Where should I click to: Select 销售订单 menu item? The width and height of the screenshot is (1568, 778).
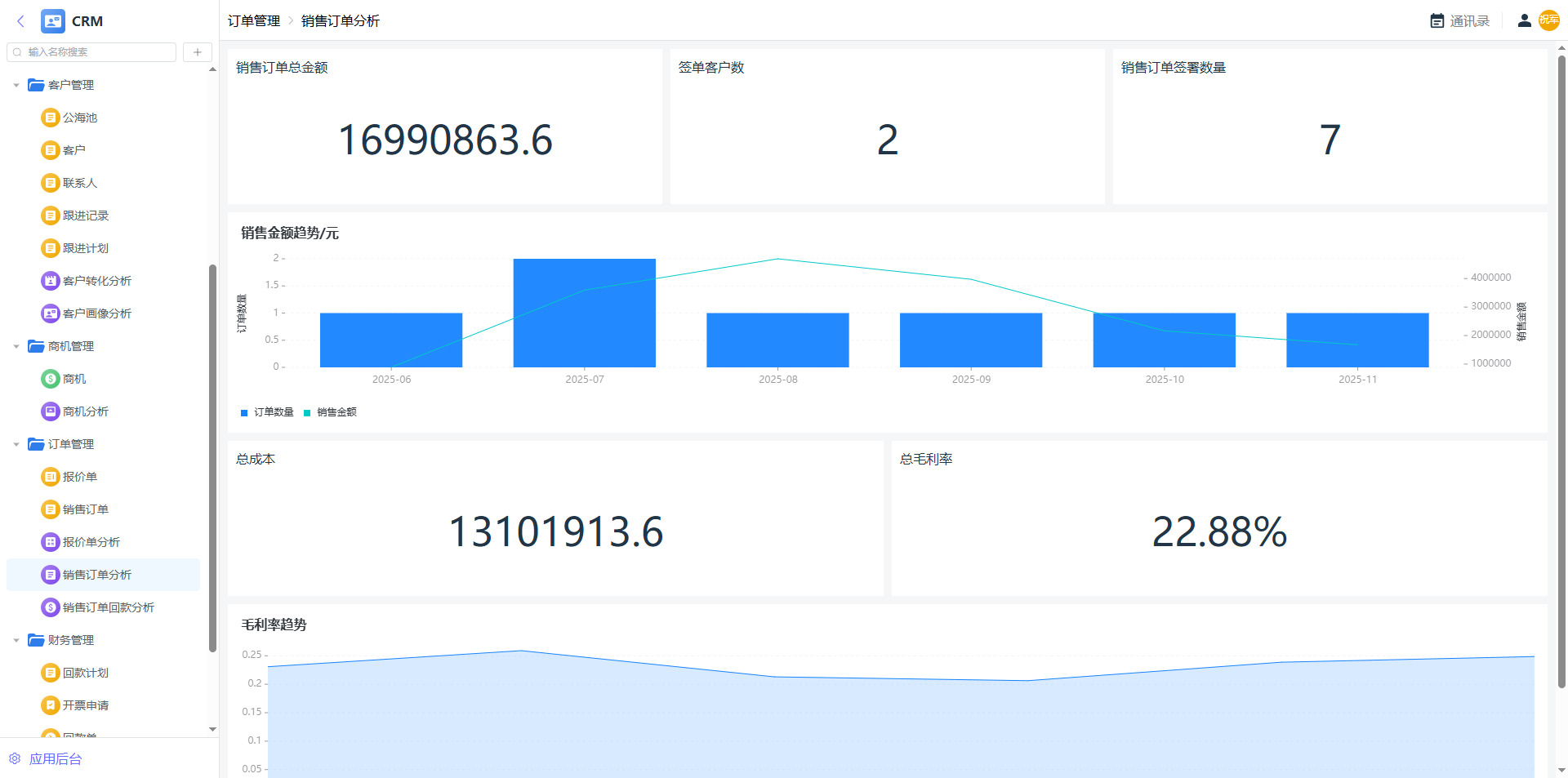tap(85, 509)
